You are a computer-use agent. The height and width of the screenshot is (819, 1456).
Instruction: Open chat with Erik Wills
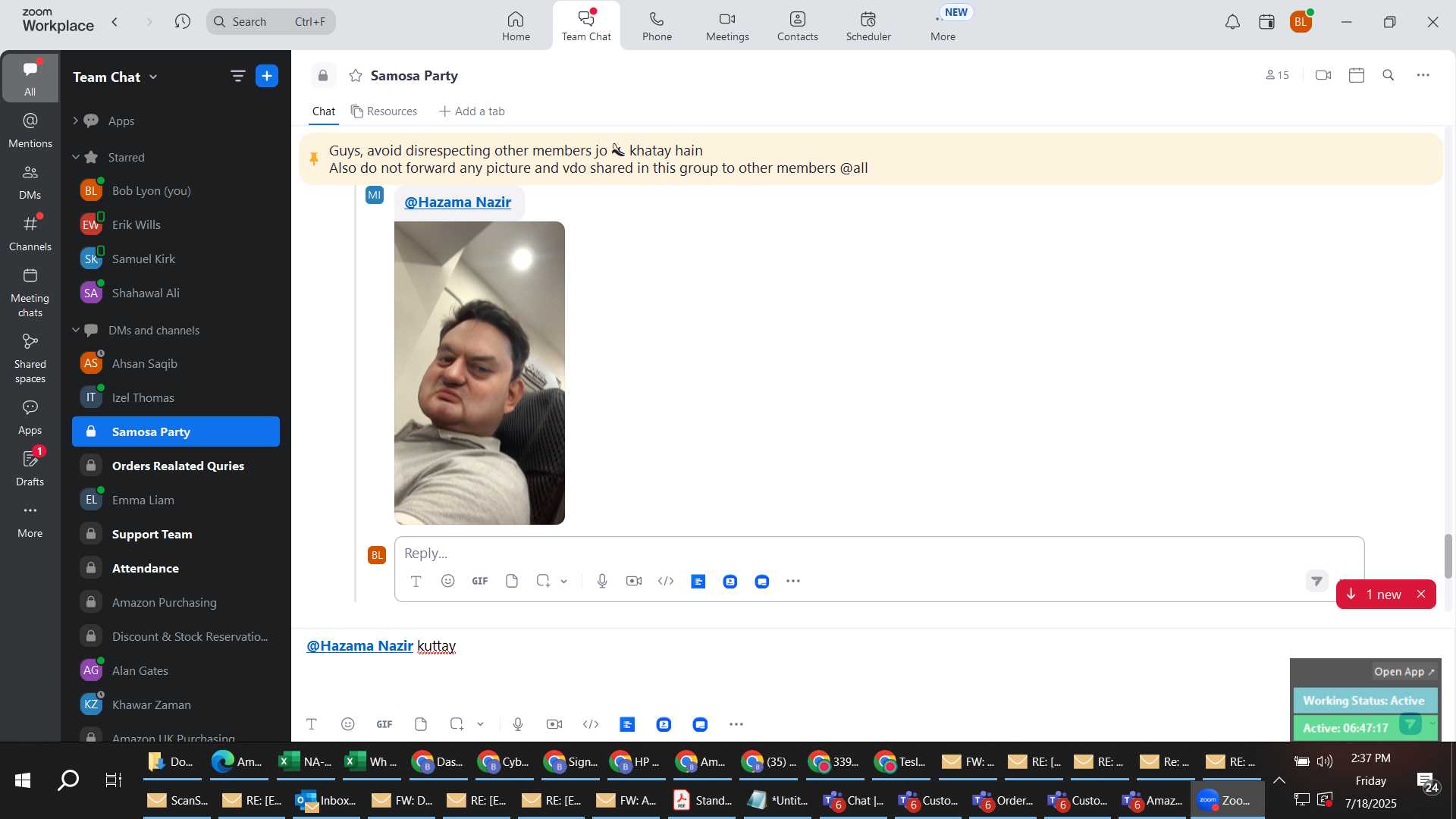click(176, 224)
